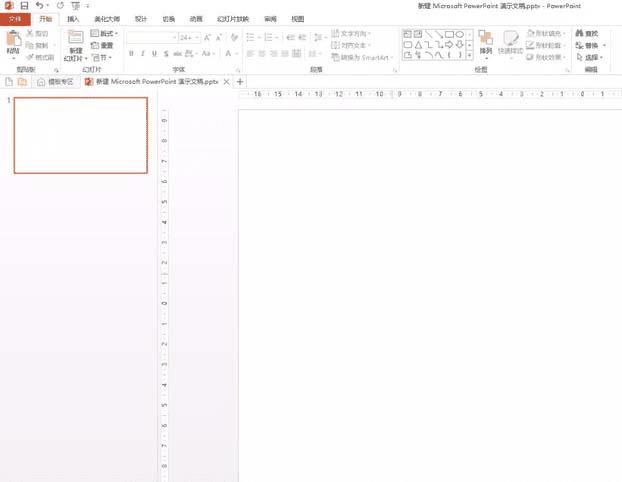Click the Undo arrow icon
The width and height of the screenshot is (622, 482).
click(39, 6)
